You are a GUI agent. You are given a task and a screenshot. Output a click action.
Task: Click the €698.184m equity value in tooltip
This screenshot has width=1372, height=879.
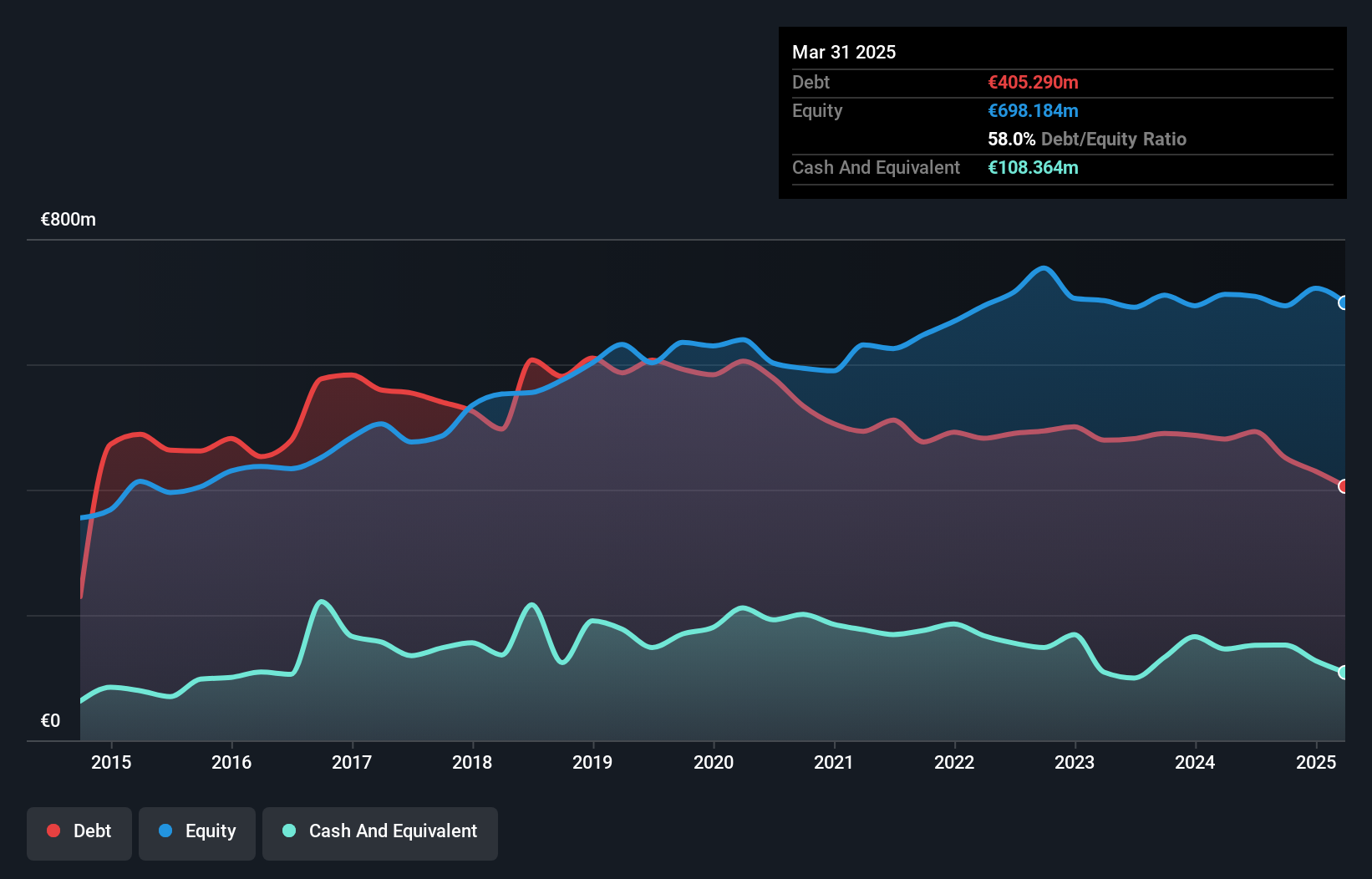click(1033, 110)
